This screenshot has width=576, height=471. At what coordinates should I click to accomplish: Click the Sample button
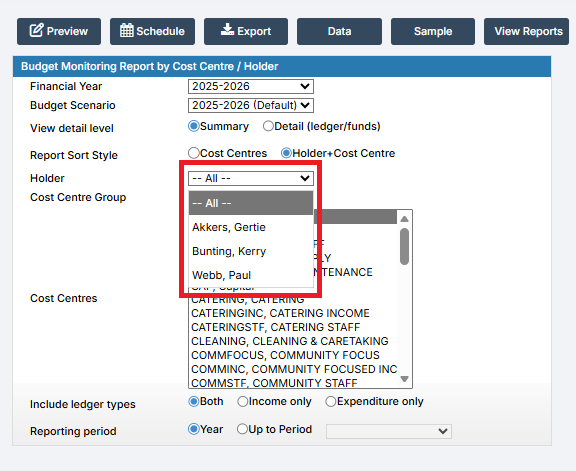(433, 32)
